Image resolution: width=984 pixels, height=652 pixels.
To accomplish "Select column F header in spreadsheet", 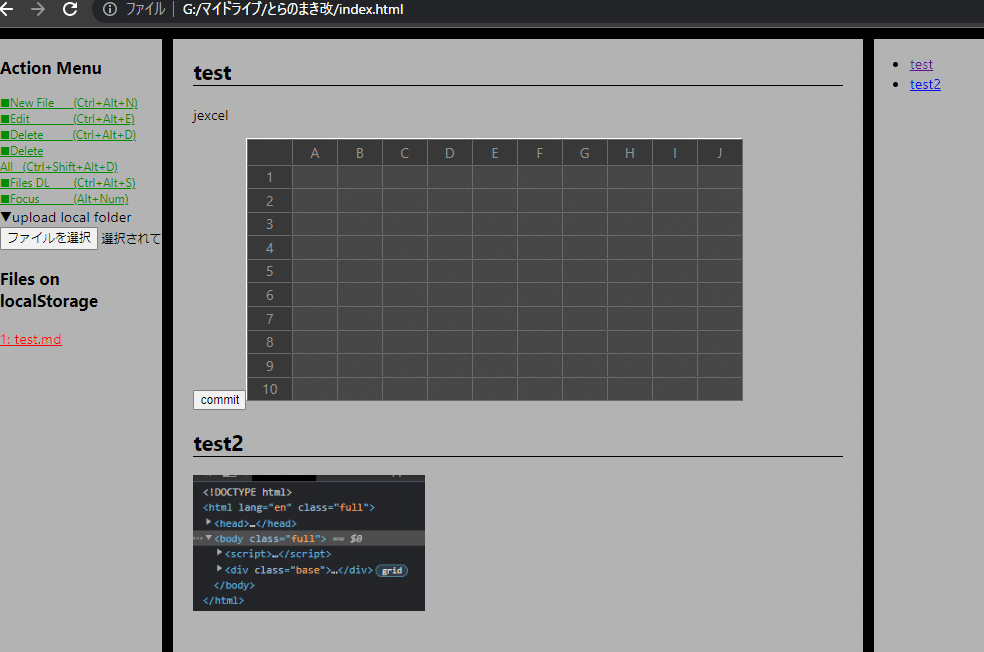I will (540, 153).
